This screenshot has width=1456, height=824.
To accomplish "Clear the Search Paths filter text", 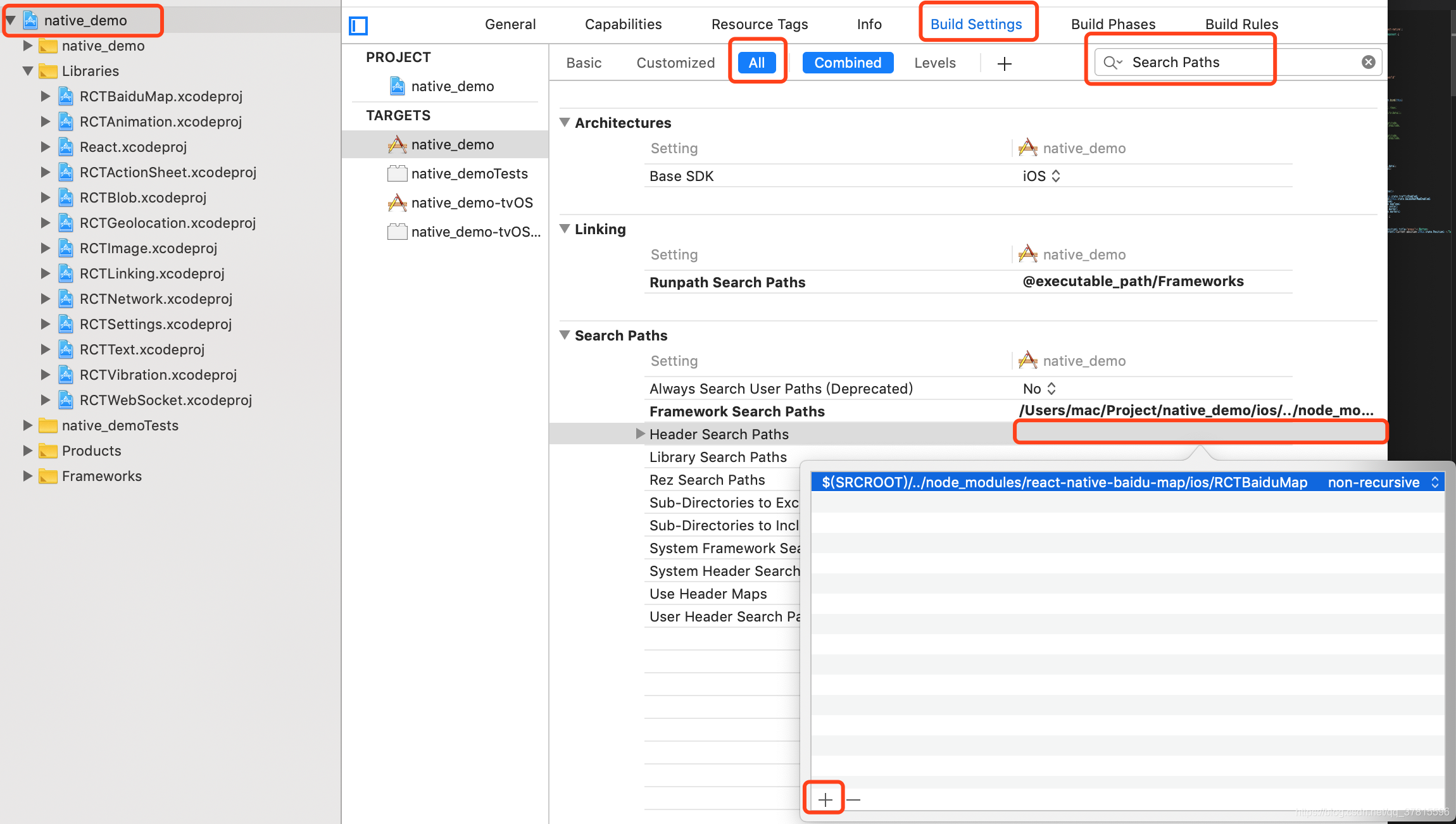I will 1368,62.
